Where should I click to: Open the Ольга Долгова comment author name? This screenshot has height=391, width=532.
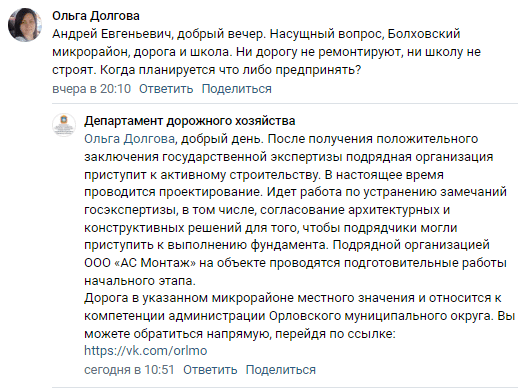pyautogui.click(x=96, y=16)
